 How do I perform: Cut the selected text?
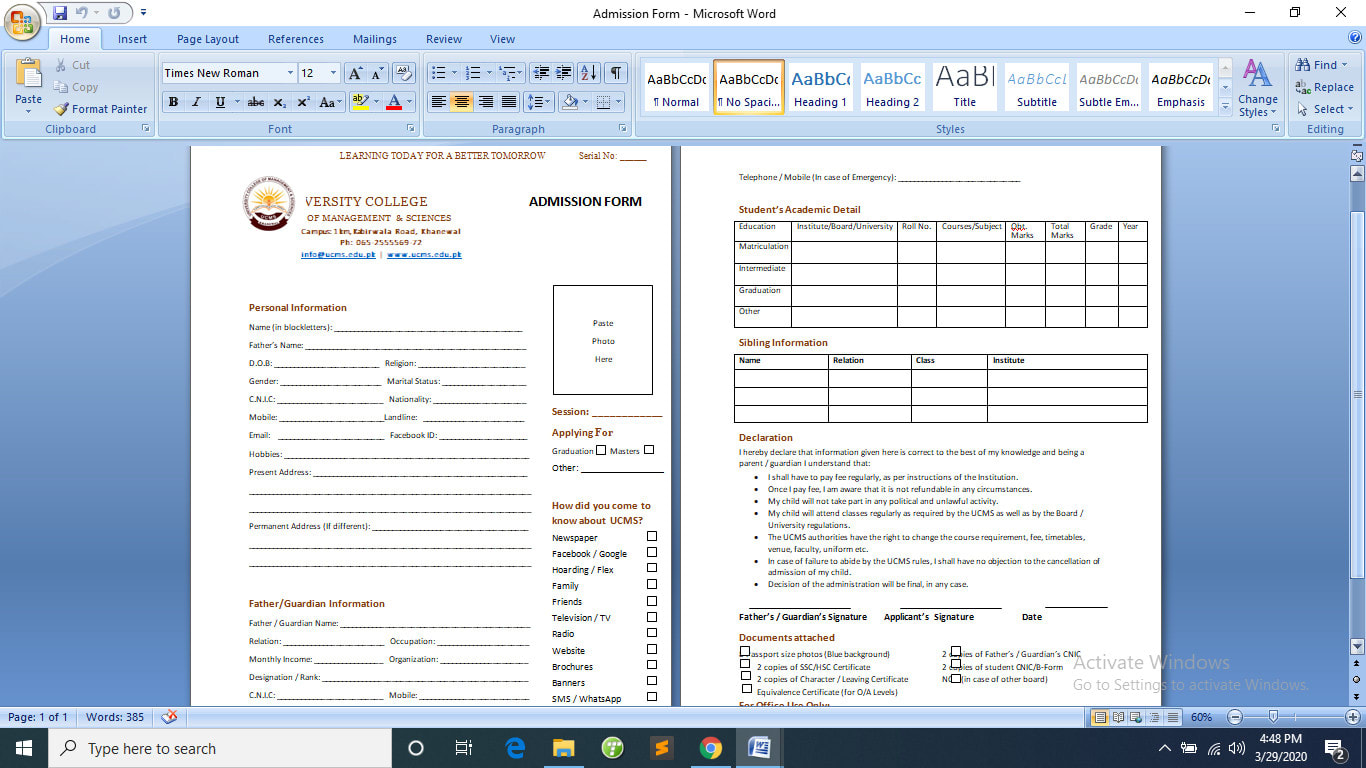point(71,65)
